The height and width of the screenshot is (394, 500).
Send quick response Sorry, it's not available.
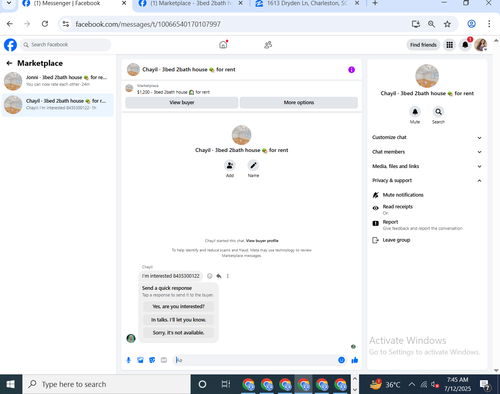pyautogui.click(x=178, y=333)
